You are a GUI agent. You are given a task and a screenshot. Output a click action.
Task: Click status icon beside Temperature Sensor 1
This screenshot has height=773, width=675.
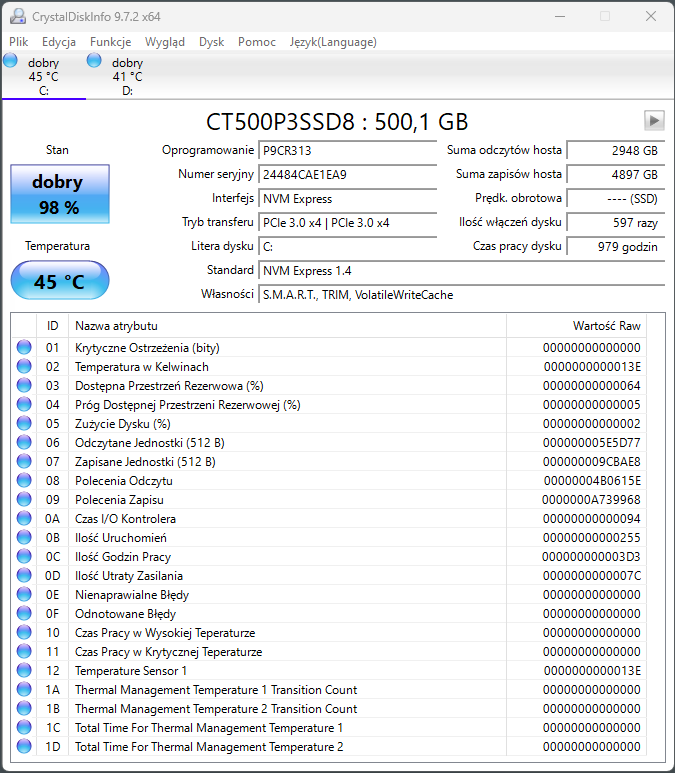(x=24, y=671)
